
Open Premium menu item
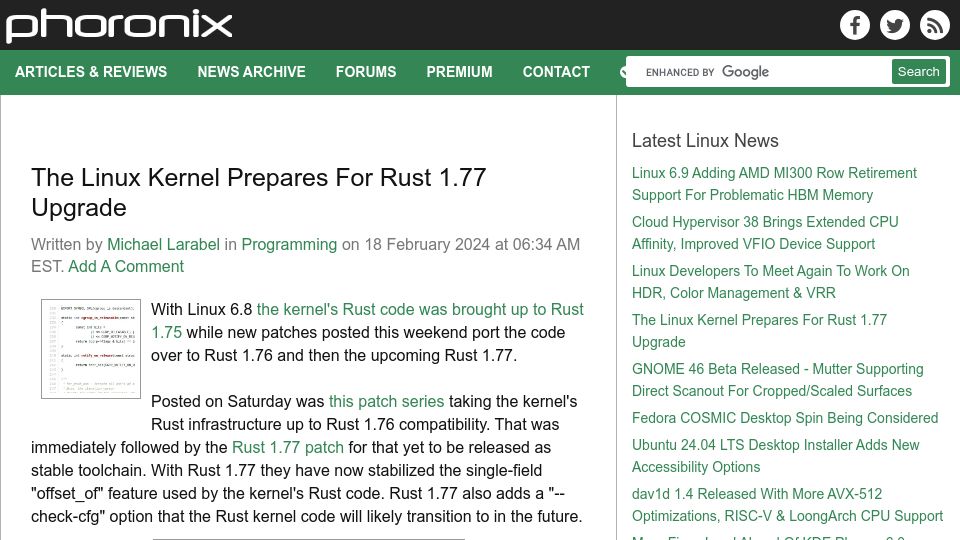coord(459,72)
